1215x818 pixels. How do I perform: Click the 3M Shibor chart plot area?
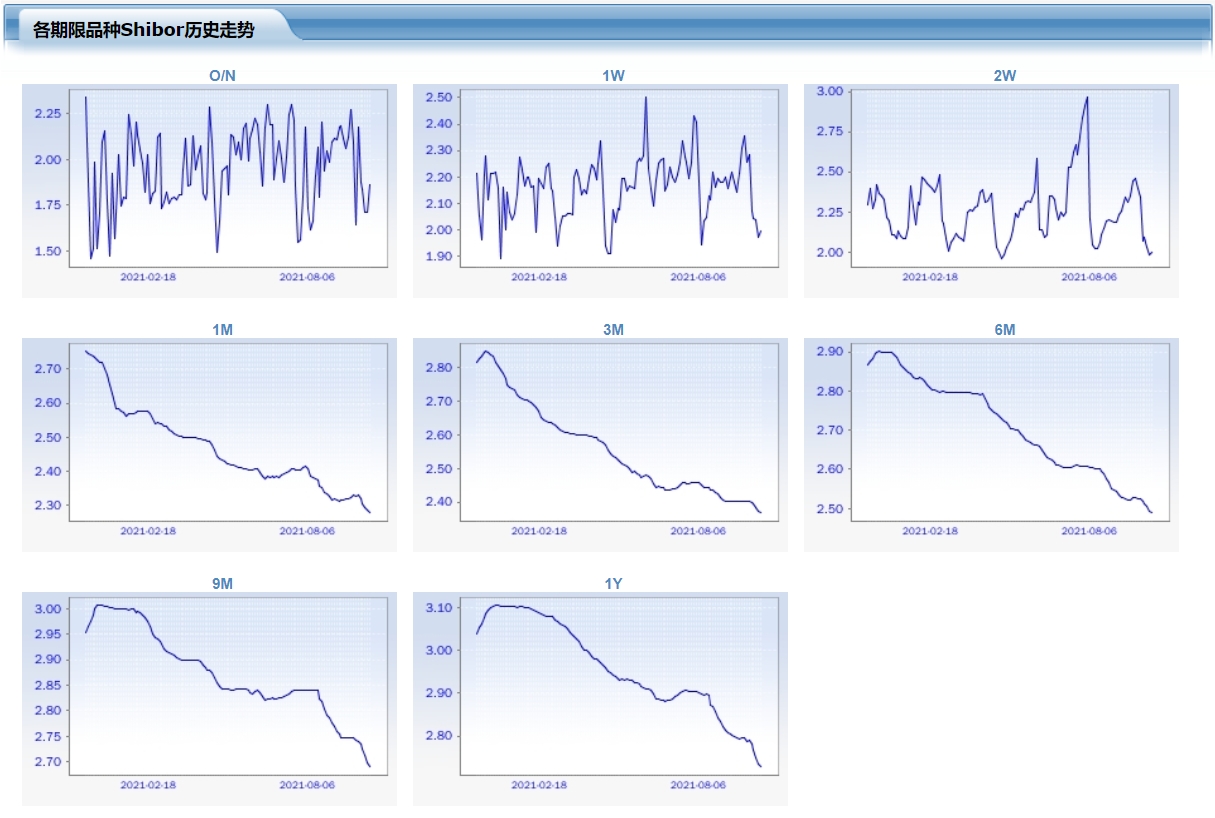pyautogui.click(x=618, y=432)
